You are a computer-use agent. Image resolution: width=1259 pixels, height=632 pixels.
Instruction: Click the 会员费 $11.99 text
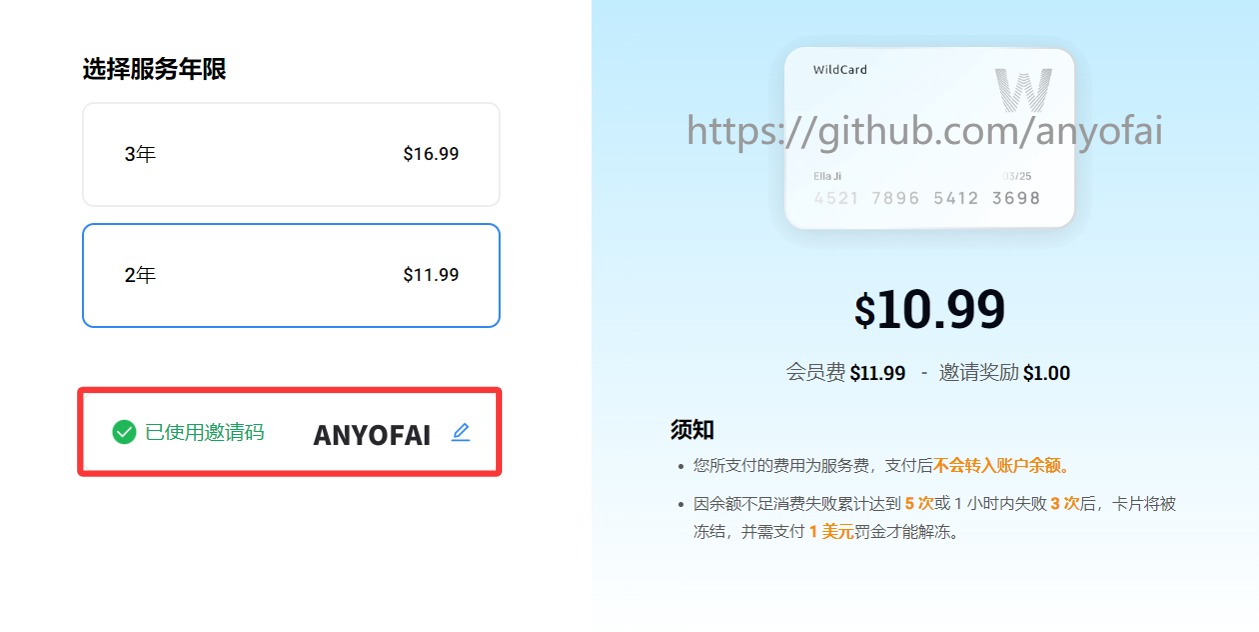point(846,373)
